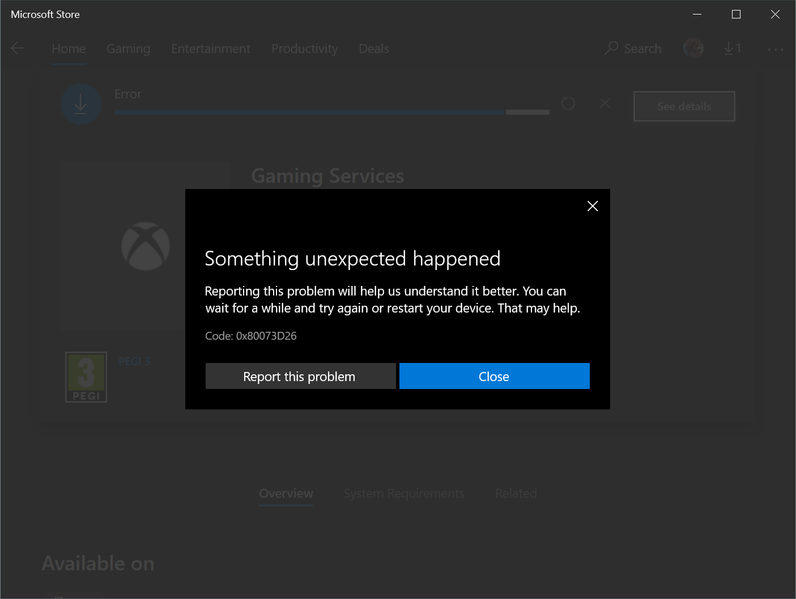
Task: Click the Xbox logo app thumbnail
Action: tap(145, 246)
